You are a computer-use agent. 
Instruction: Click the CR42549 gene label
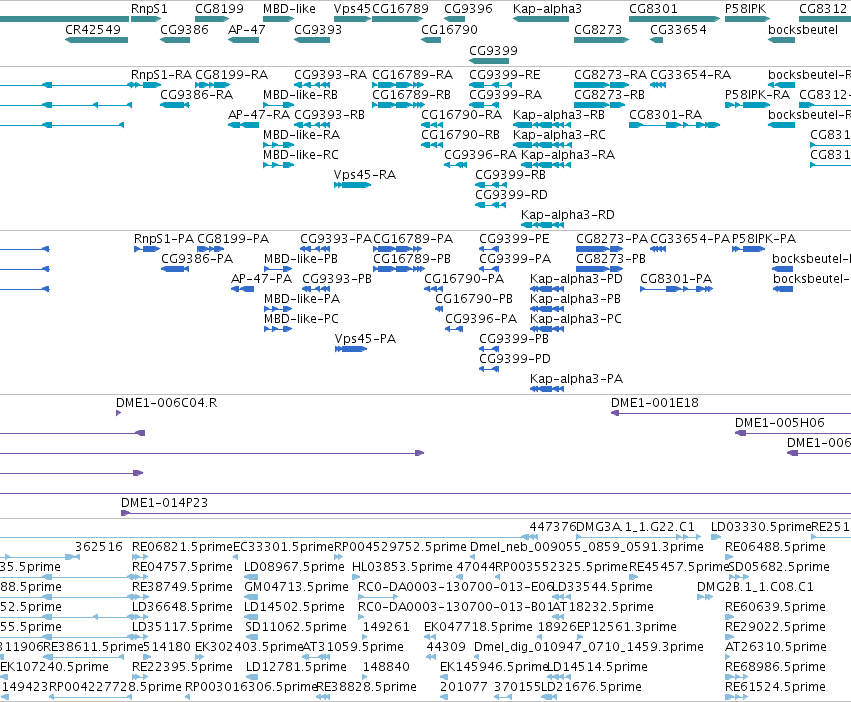93,29
